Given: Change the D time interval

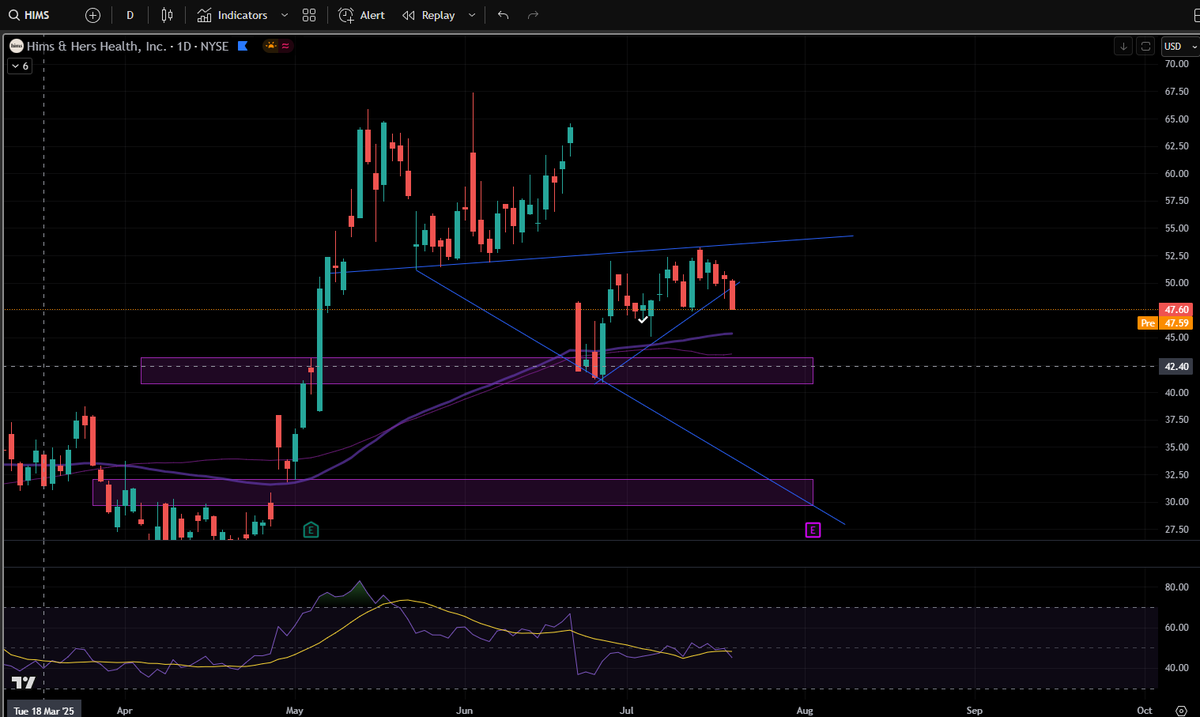Looking at the screenshot, I should click(130, 15).
